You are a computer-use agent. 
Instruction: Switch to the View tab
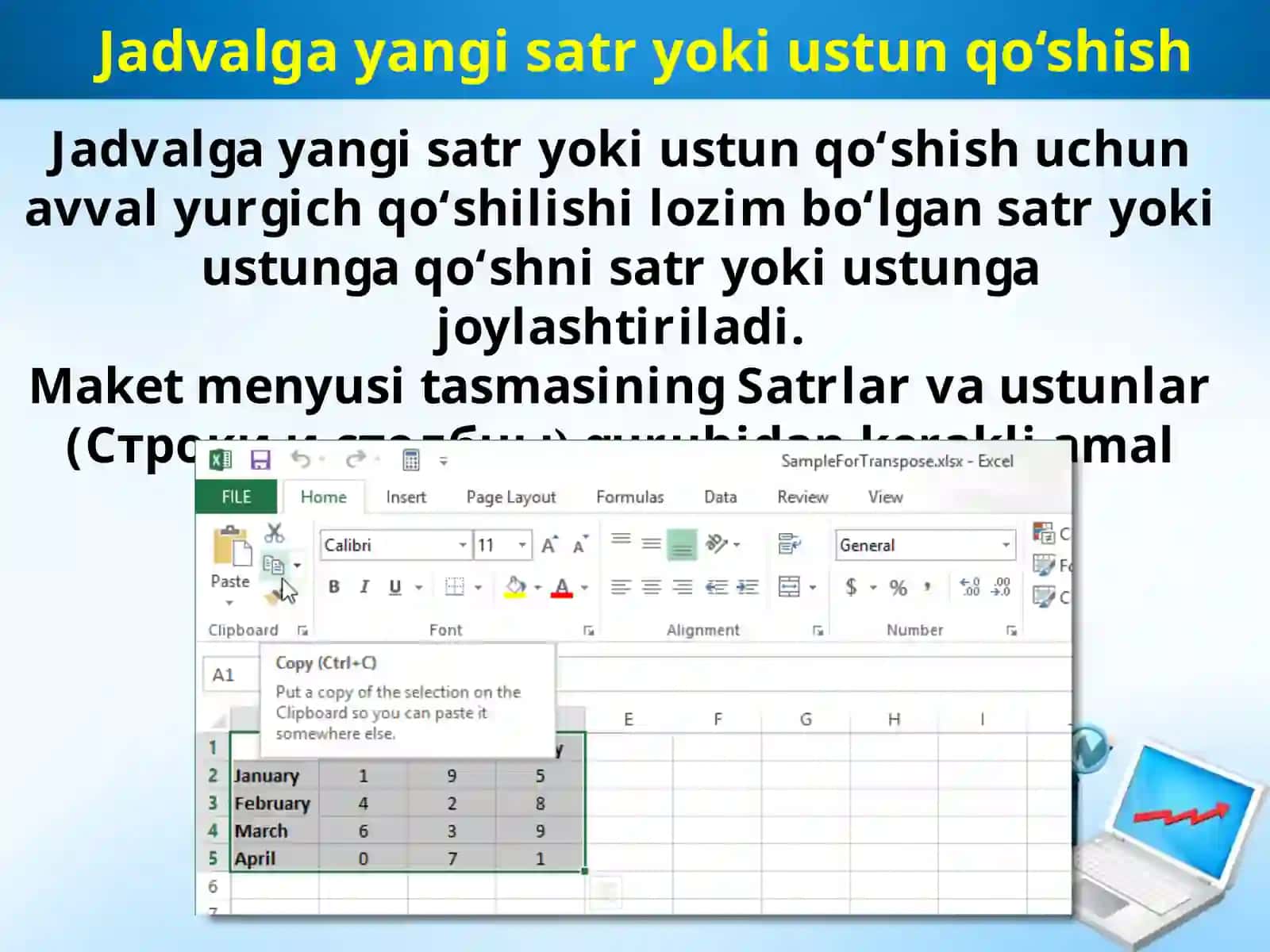(x=885, y=497)
